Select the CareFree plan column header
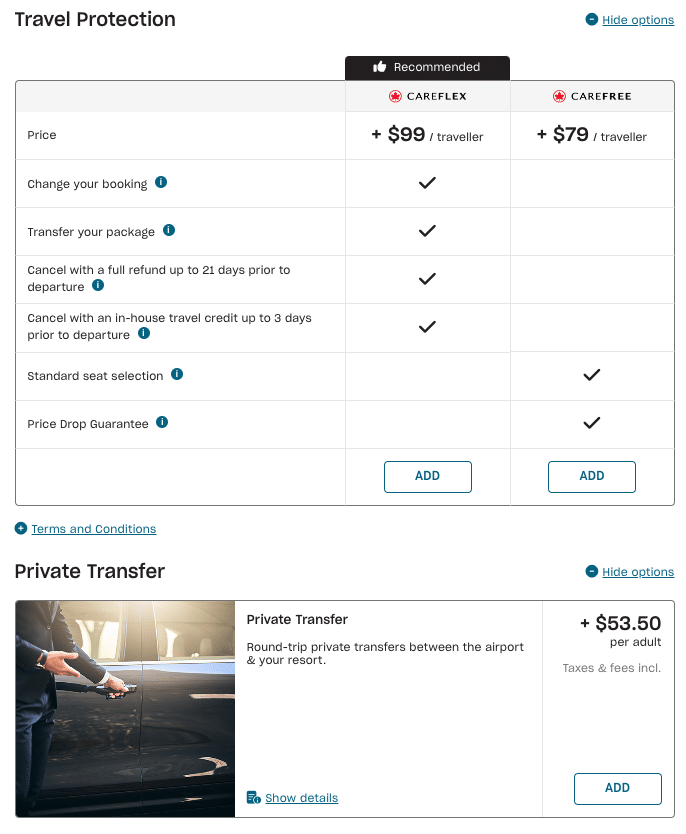Image resolution: width=686 pixels, height=834 pixels. [x=592, y=97]
